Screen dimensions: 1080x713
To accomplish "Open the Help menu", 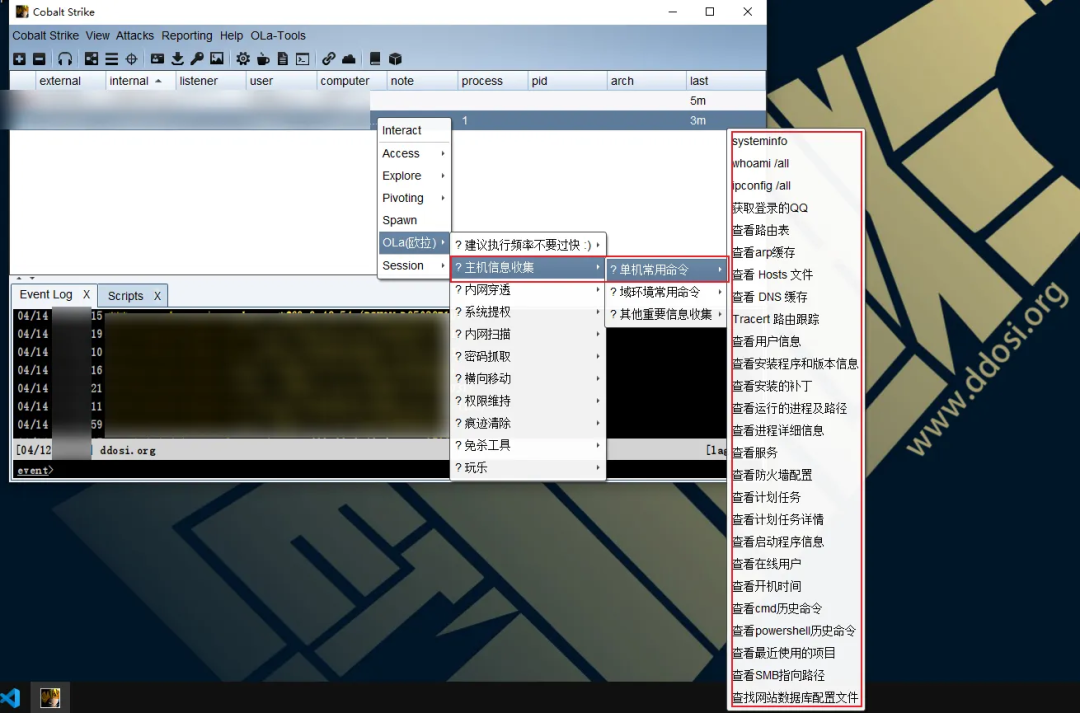I will click(x=231, y=35).
